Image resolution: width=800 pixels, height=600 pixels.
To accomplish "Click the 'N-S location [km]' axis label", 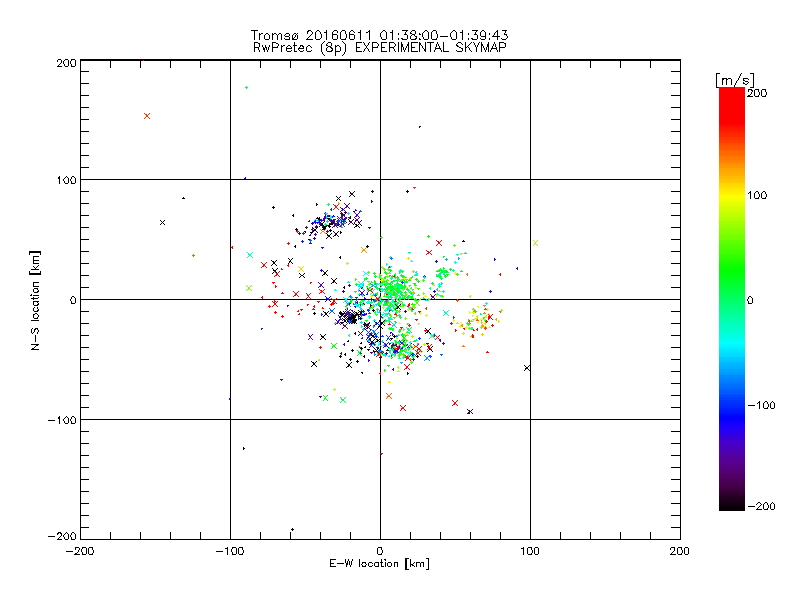I will coord(35,300).
